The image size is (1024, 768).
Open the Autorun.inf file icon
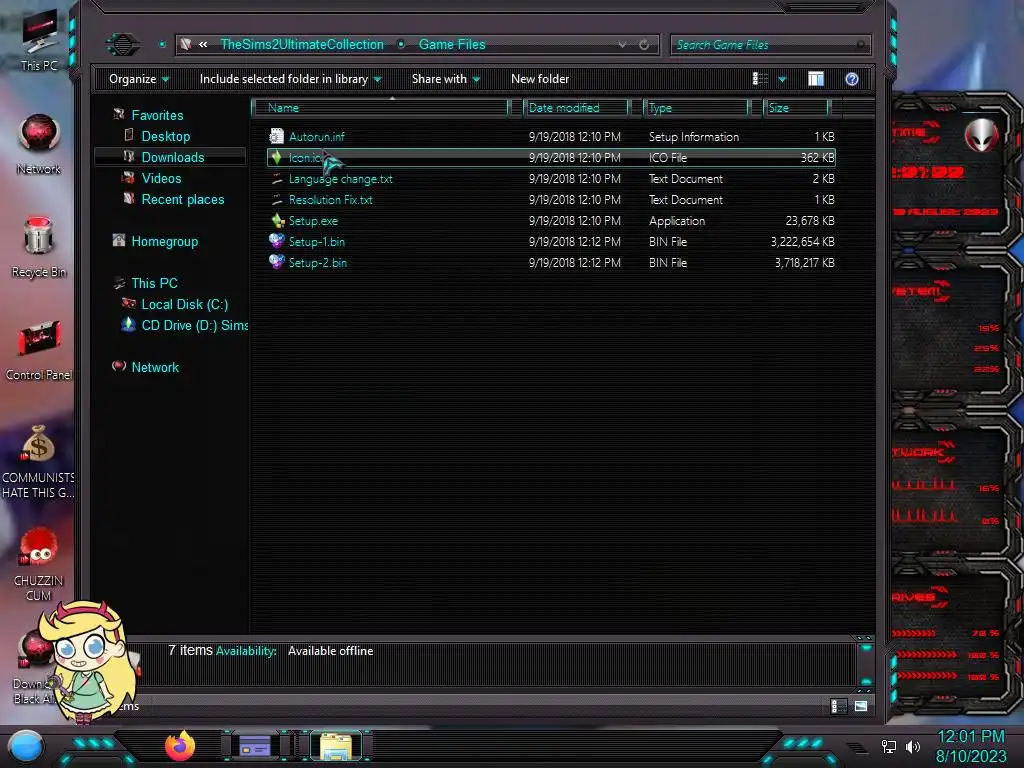[x=277, y=136]
